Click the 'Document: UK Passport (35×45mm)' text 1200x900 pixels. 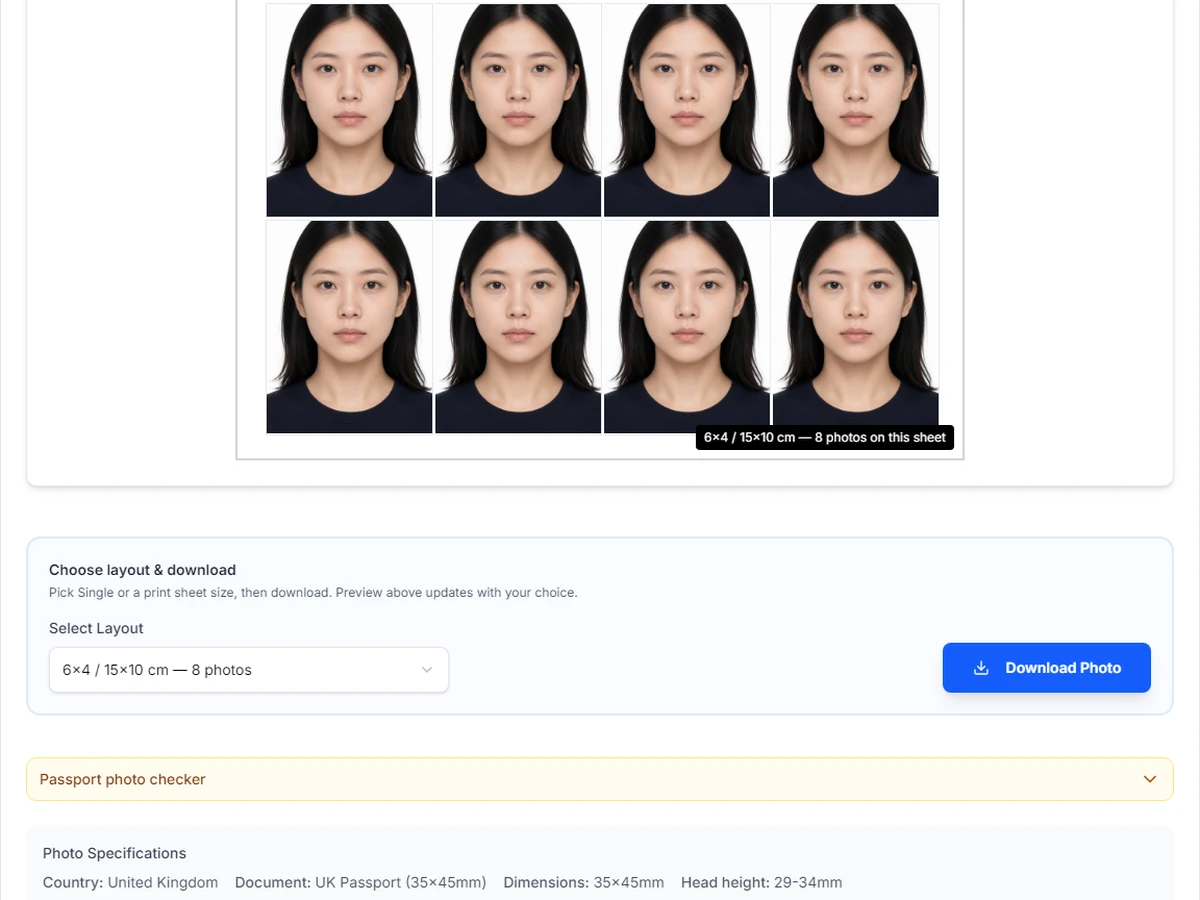click(361, 882)
